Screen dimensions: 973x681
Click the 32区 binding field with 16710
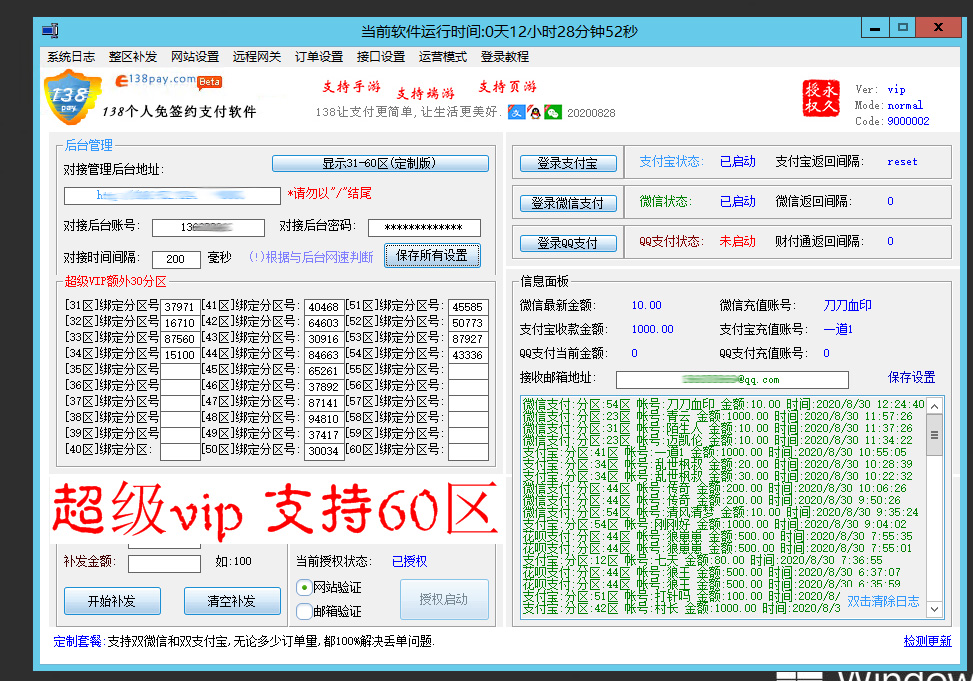click(x=180, y=323)
